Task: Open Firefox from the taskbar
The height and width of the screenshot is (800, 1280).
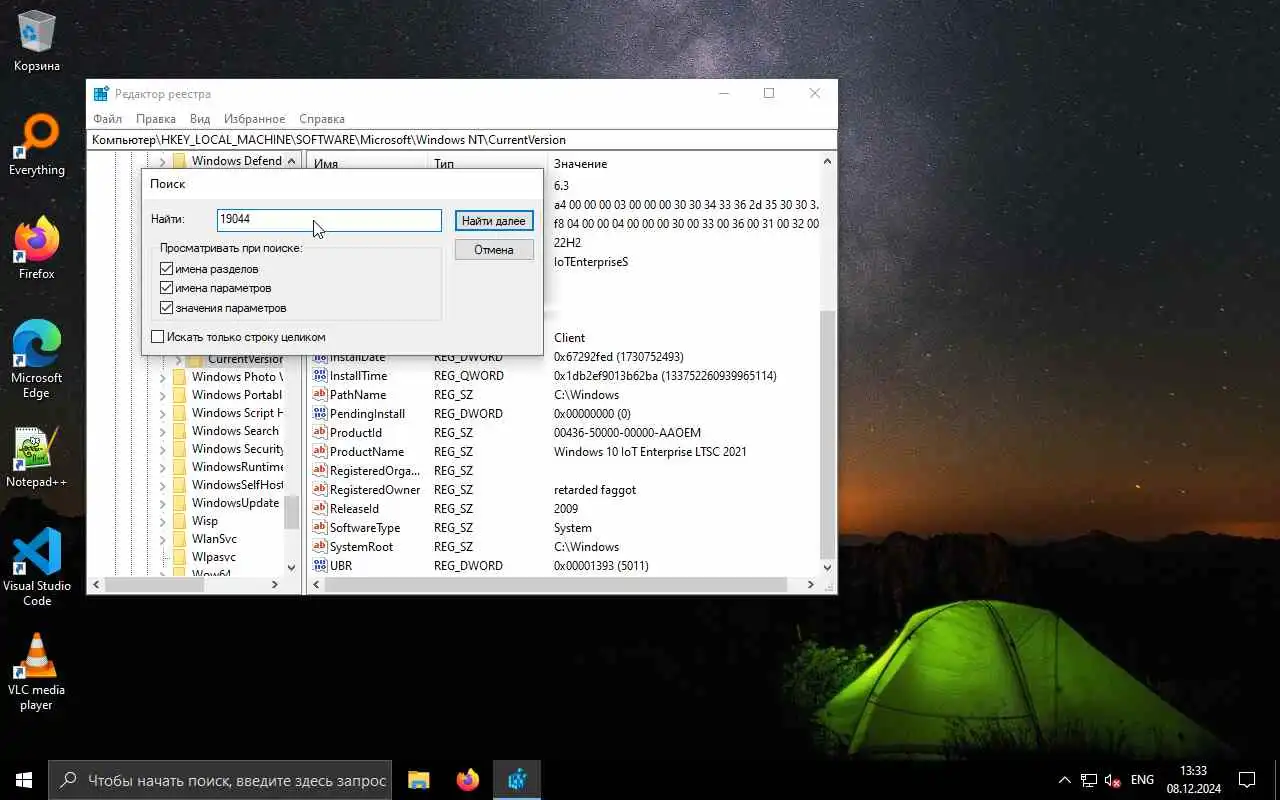Action: [x=467, y=780]
